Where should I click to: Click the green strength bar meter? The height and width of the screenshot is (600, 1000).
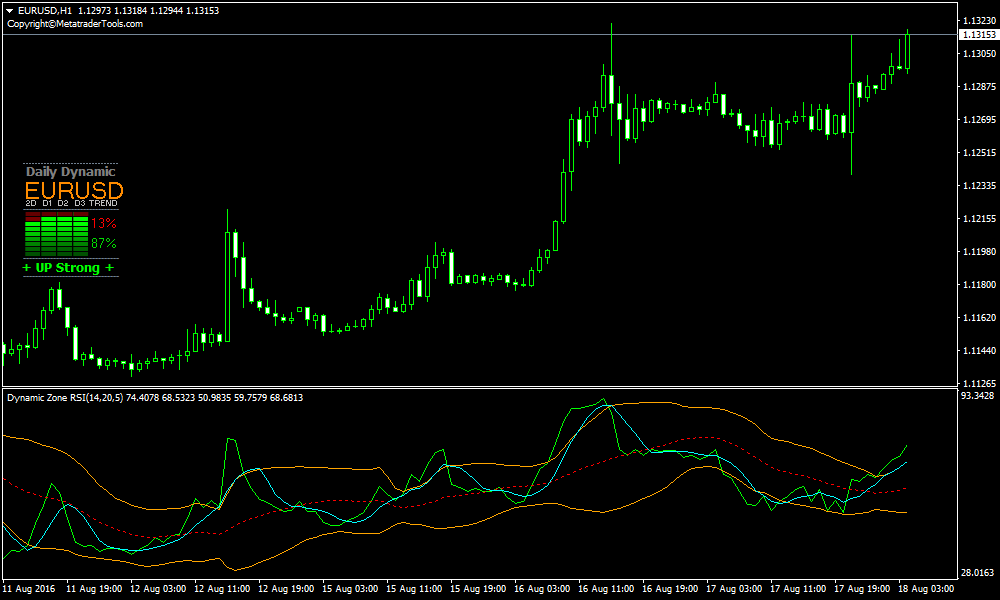pyautogui.click(x=56, y=235)
